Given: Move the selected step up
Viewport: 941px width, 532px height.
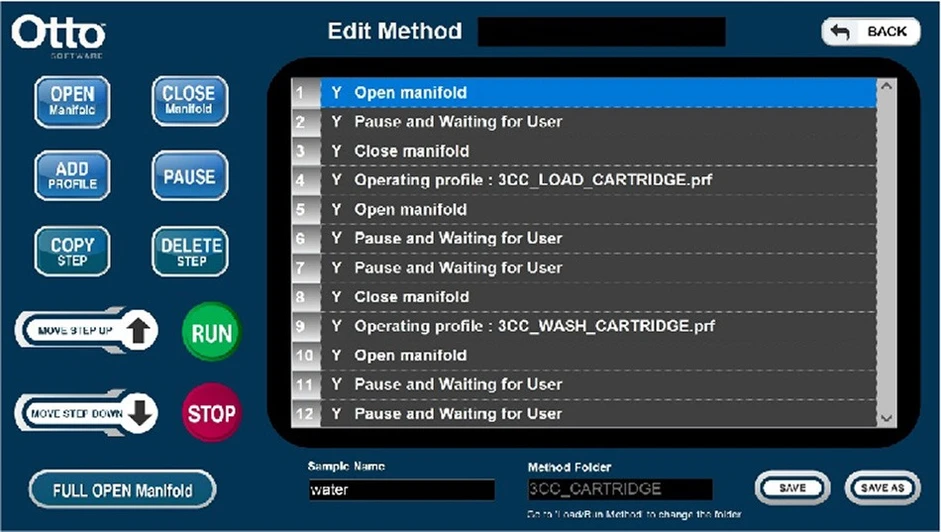Looking at the screenshot, I should (86, 330).
